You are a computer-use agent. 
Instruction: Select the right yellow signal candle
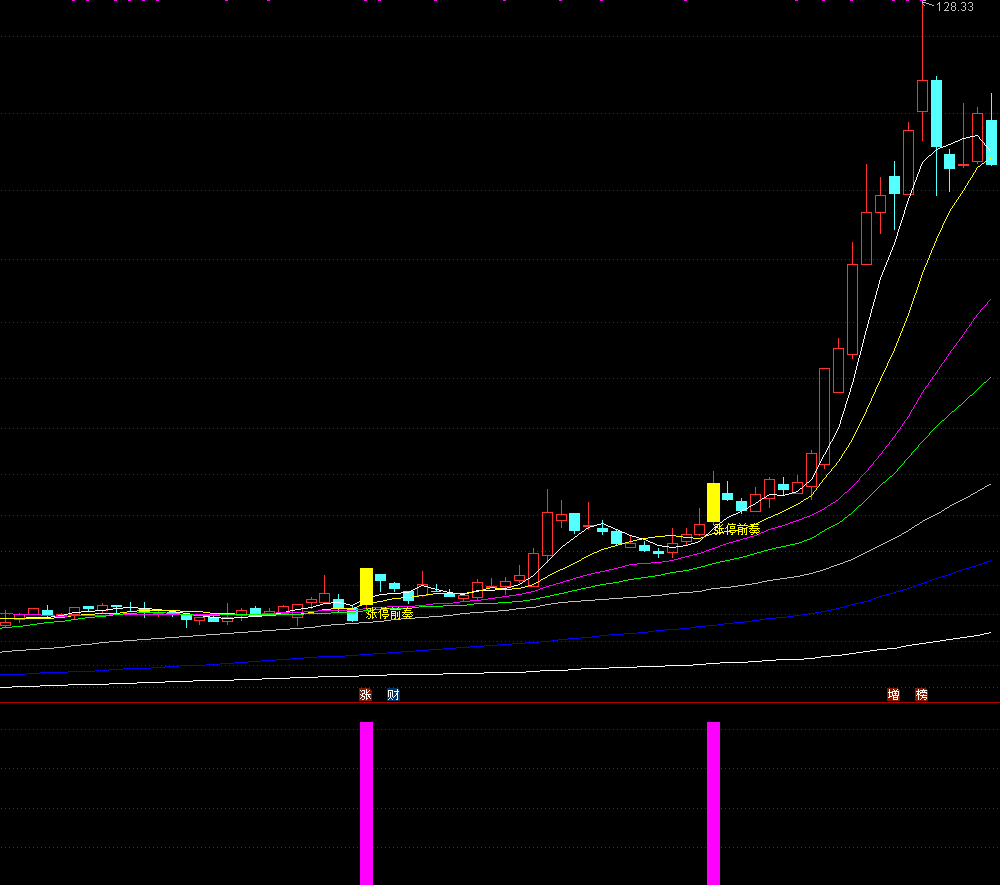pos(713,501)
